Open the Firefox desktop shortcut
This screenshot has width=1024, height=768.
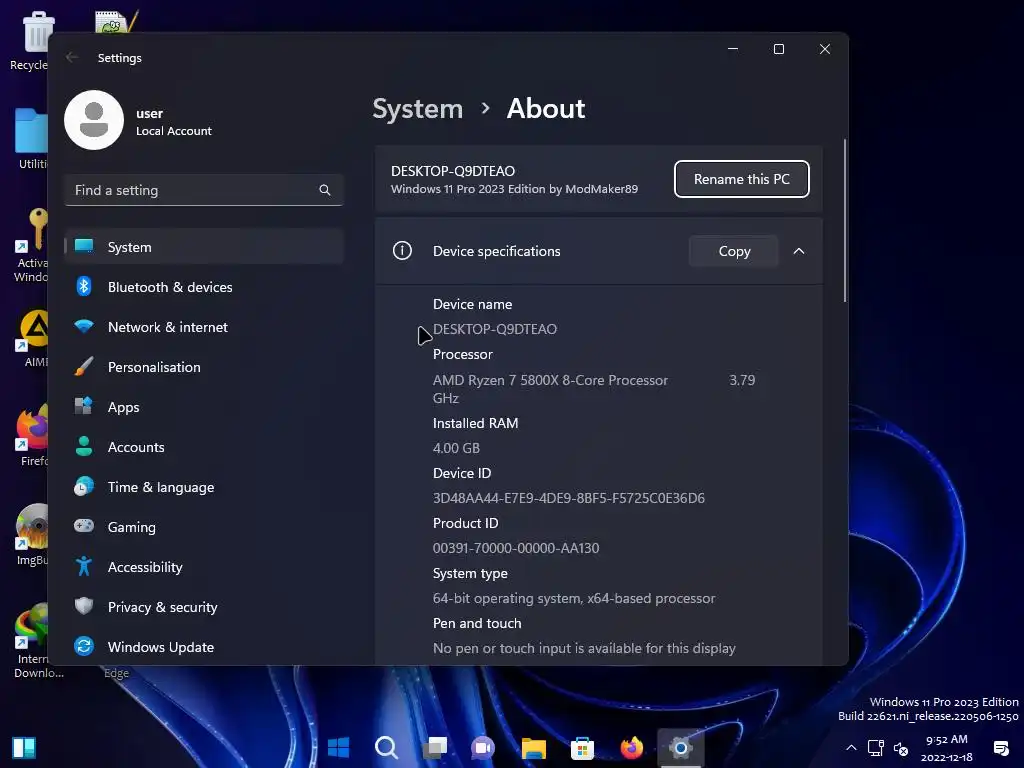(31, 435)
